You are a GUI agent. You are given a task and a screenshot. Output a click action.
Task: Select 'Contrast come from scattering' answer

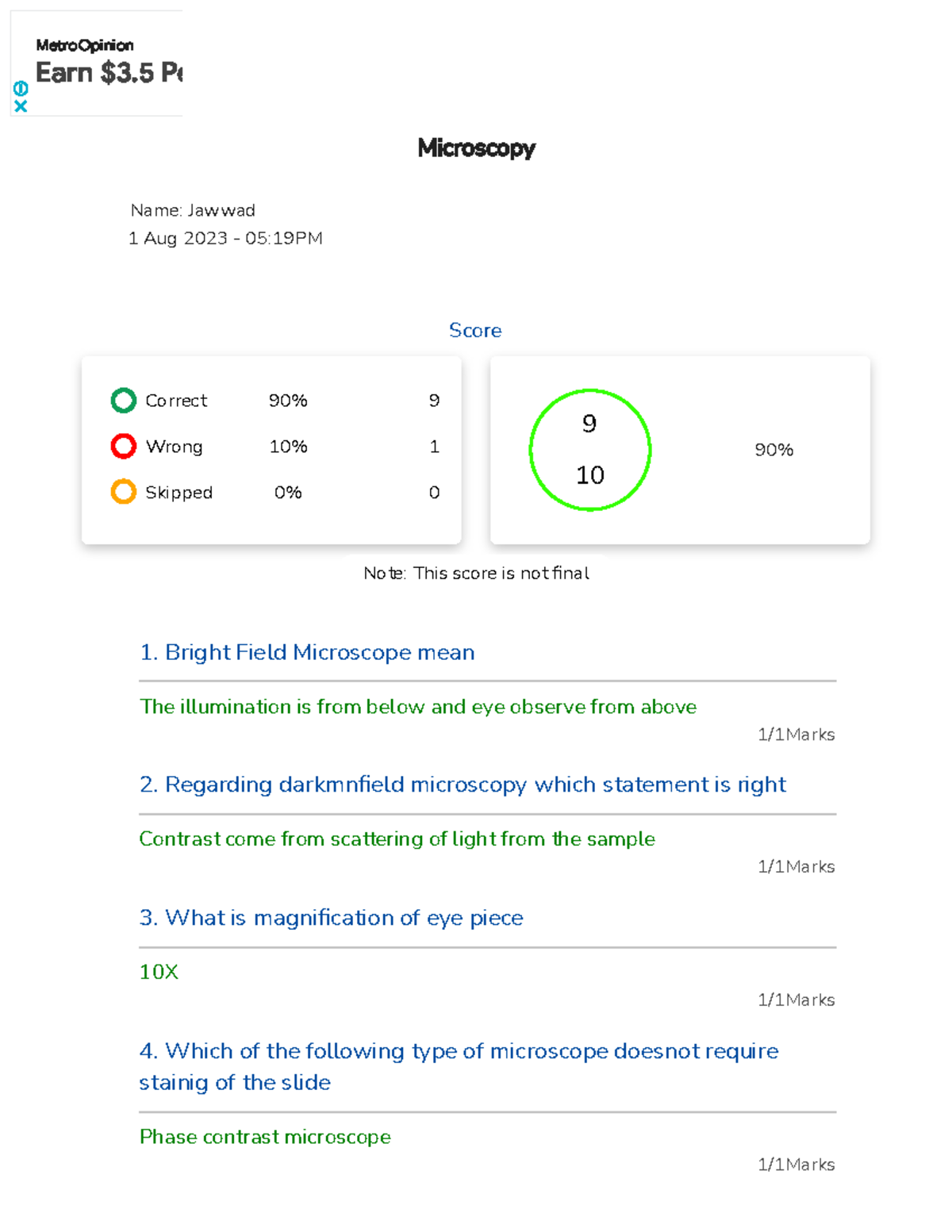point(397,839)
